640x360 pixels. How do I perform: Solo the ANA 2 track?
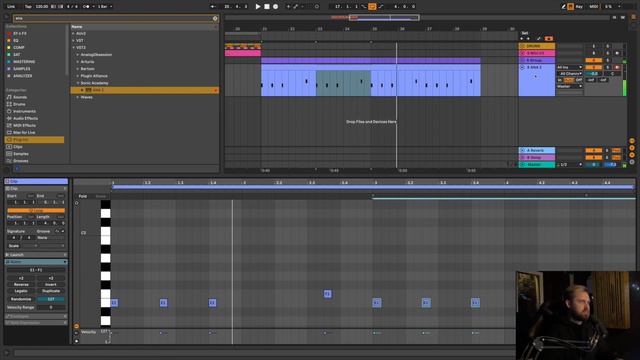608,67
